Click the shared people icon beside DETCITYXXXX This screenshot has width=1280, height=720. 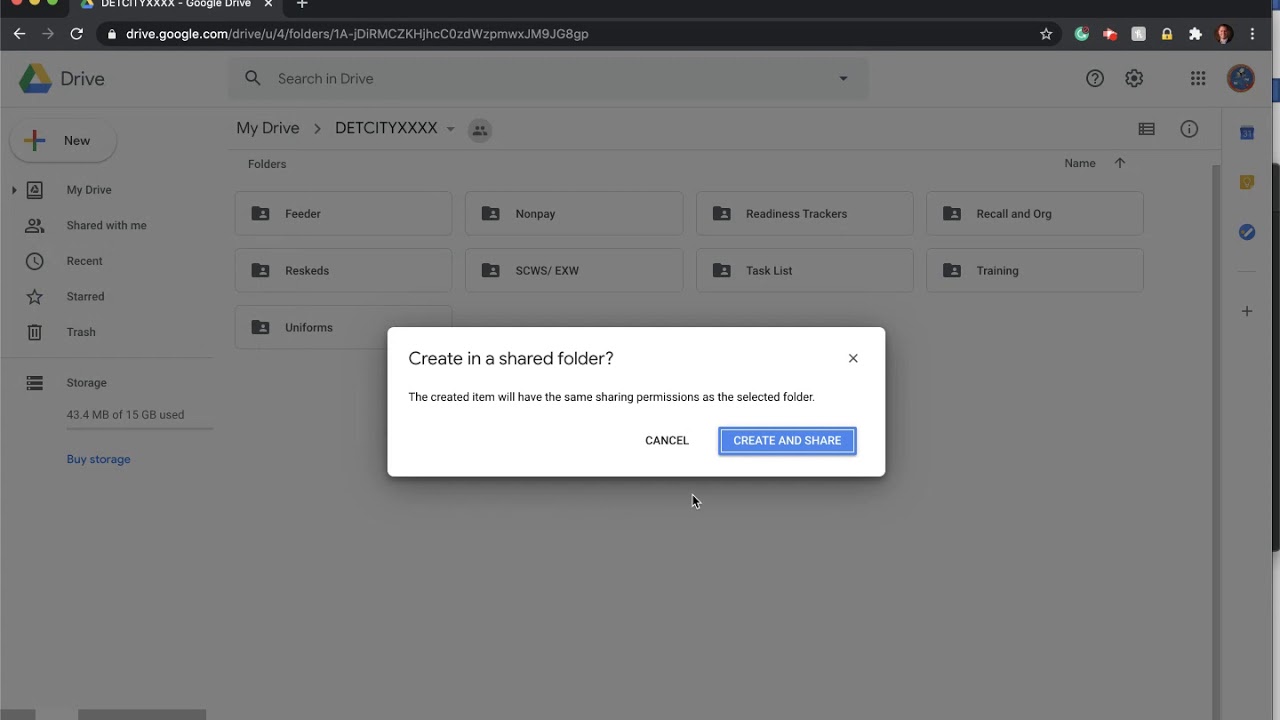[480, 130]
